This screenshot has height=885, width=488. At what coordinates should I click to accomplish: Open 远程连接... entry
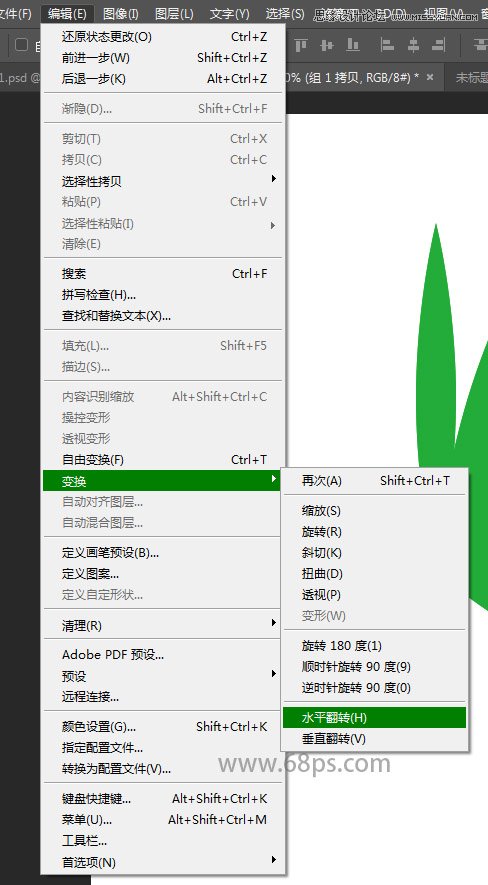click(x=164, y=696)
